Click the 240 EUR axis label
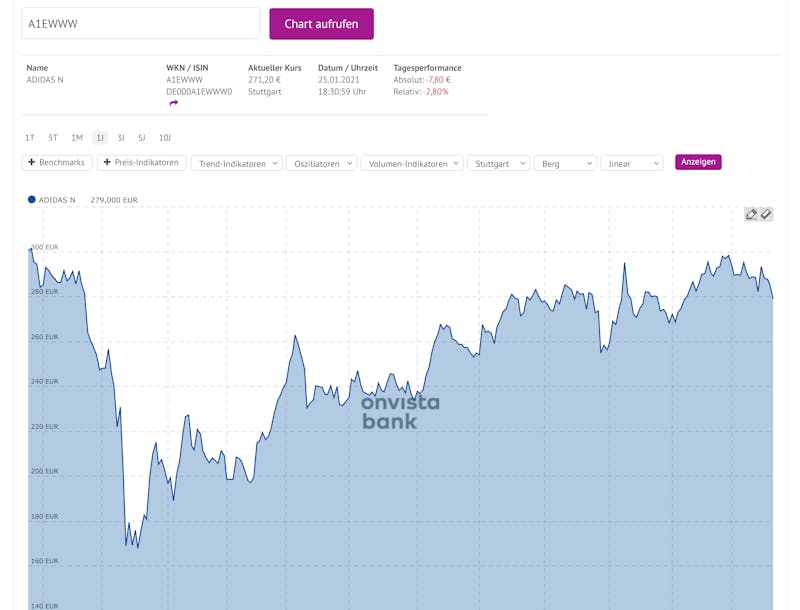Viewport: 800px width, 610px height. point(45,382)
